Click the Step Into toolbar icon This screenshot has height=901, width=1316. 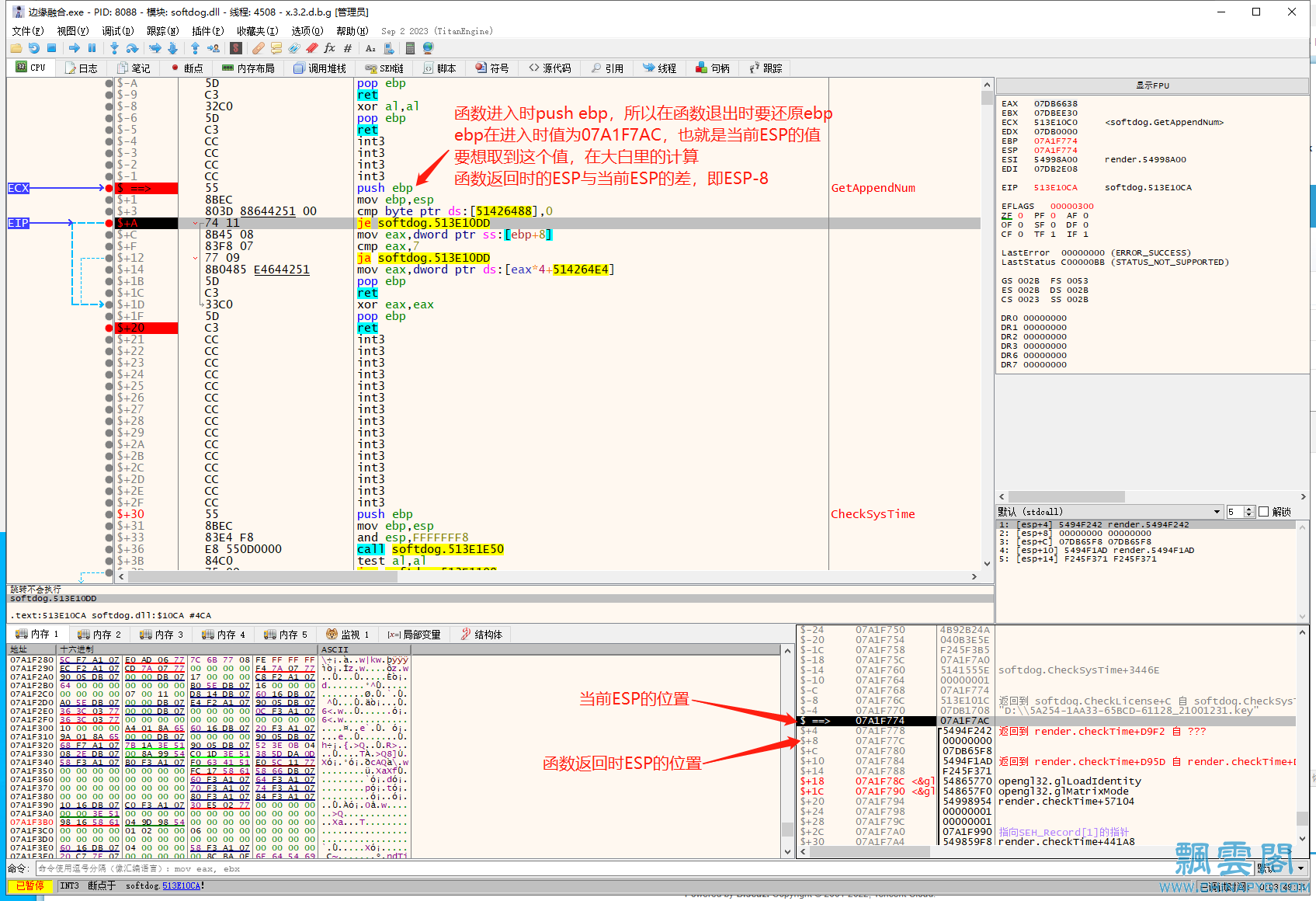pos(114,48)
